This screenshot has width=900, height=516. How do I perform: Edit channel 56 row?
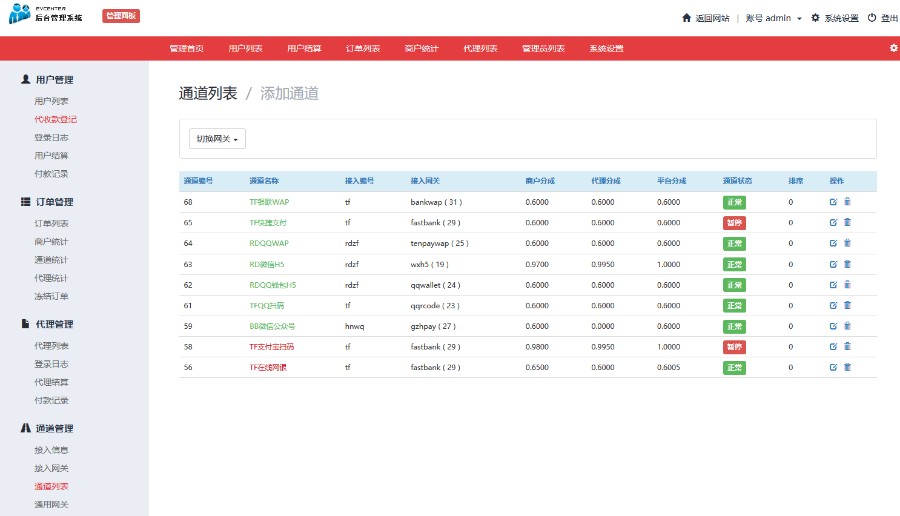pyautogui.click(x=833, y=367)
